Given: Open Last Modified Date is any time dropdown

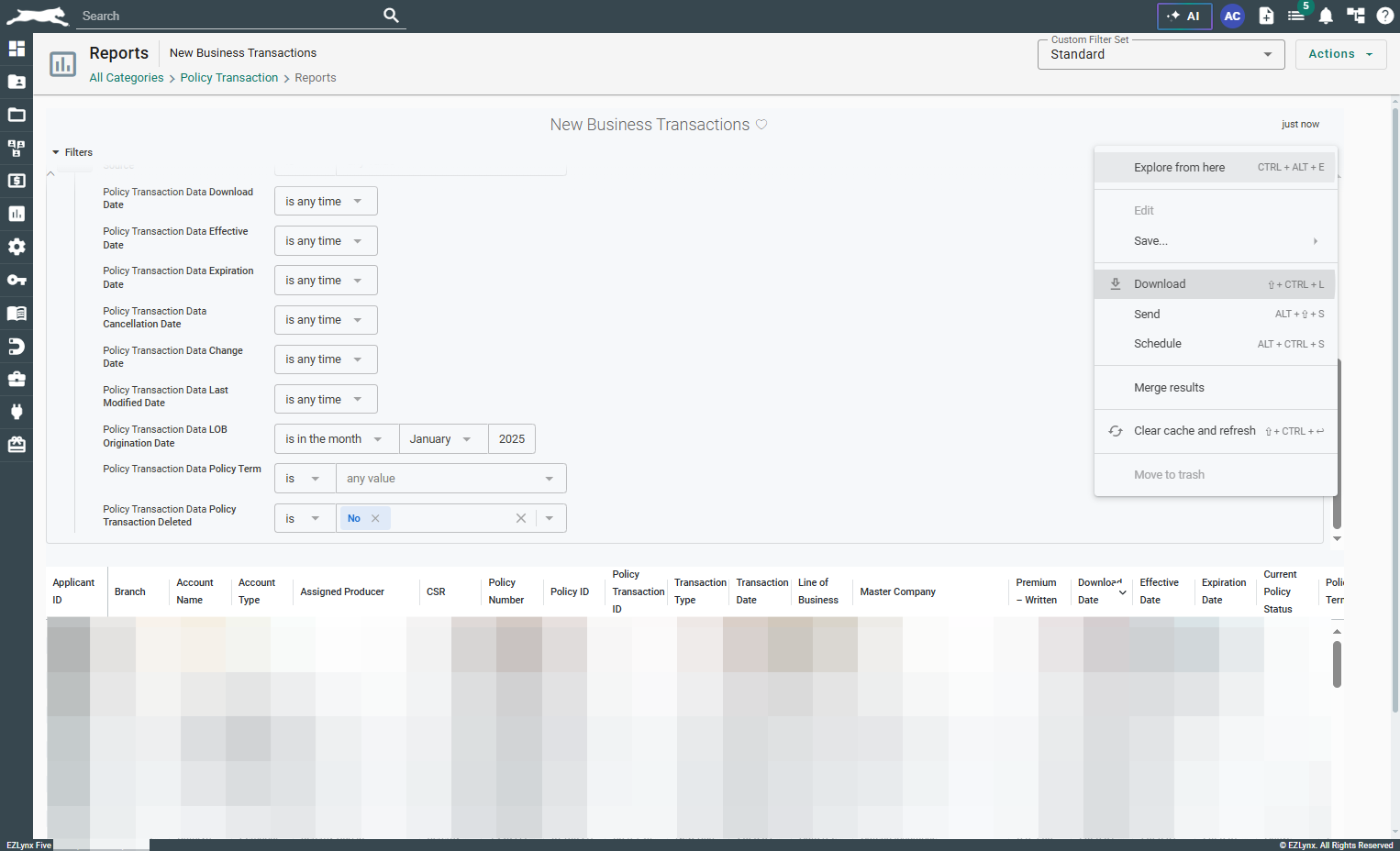Looking at the screenshot, I should coord(326,399).
